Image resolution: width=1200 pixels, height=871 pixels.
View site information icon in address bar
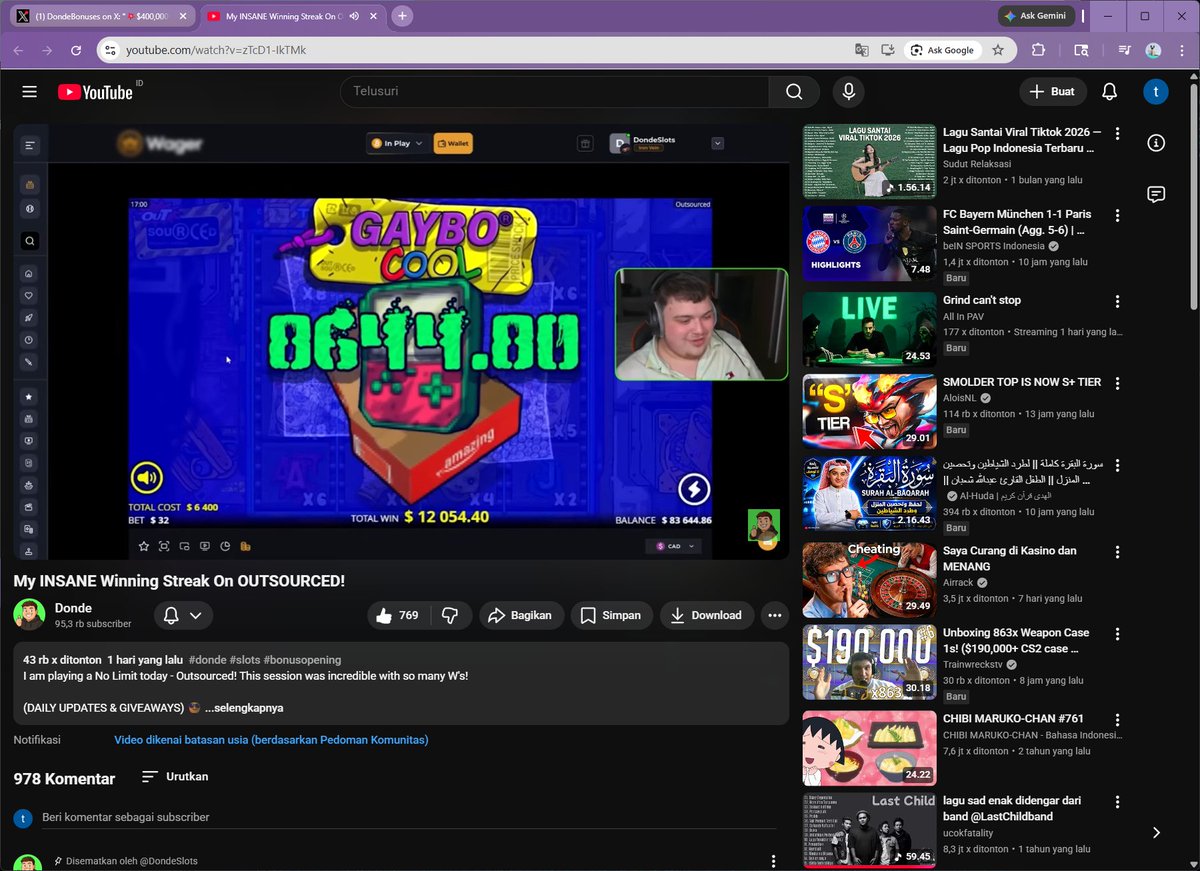point(110,50)
